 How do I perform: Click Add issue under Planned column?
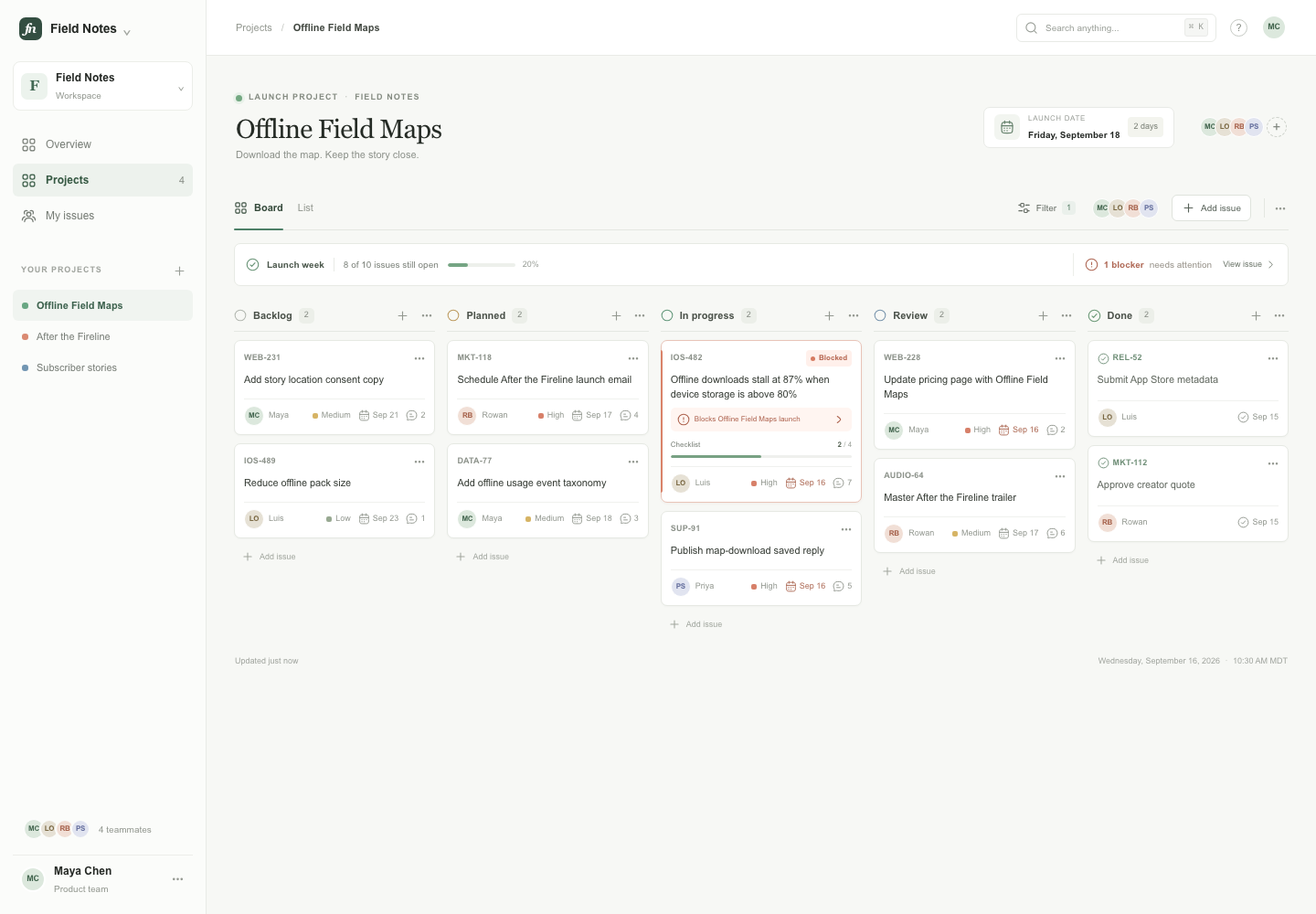tap(483, 557)
